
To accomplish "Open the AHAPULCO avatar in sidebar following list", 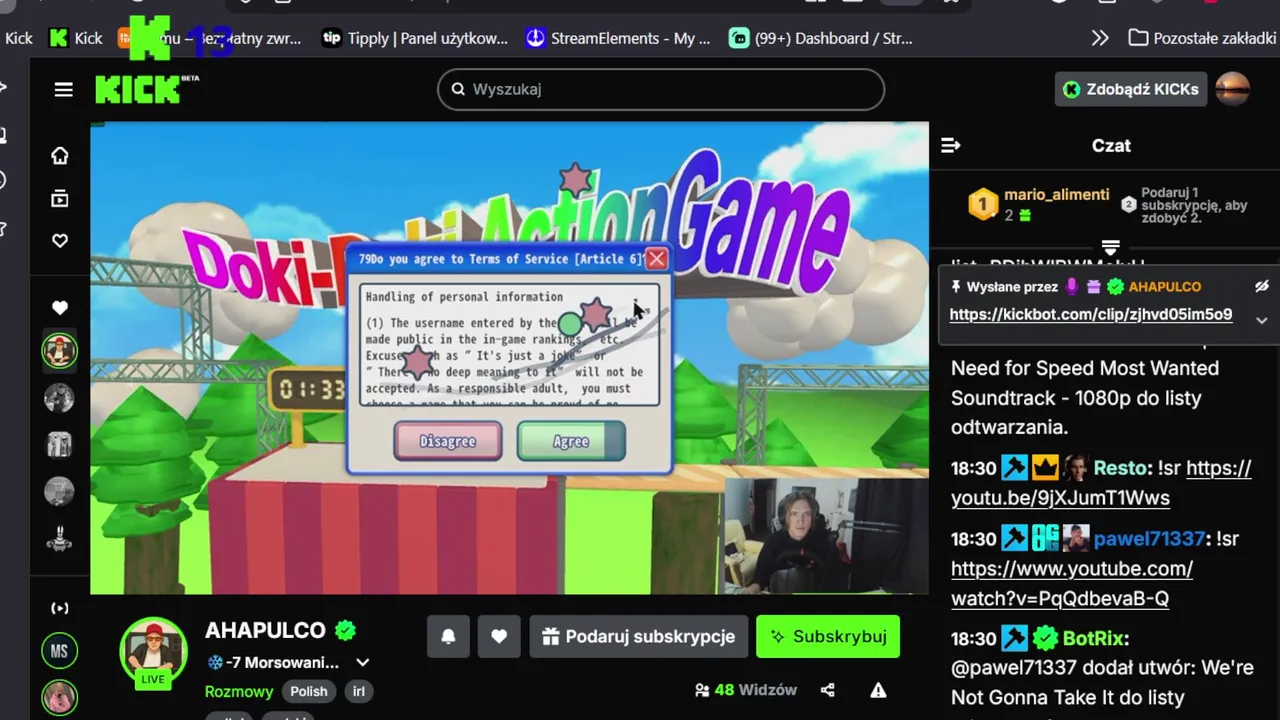I will pyautogui.click(x=60, y=351).
